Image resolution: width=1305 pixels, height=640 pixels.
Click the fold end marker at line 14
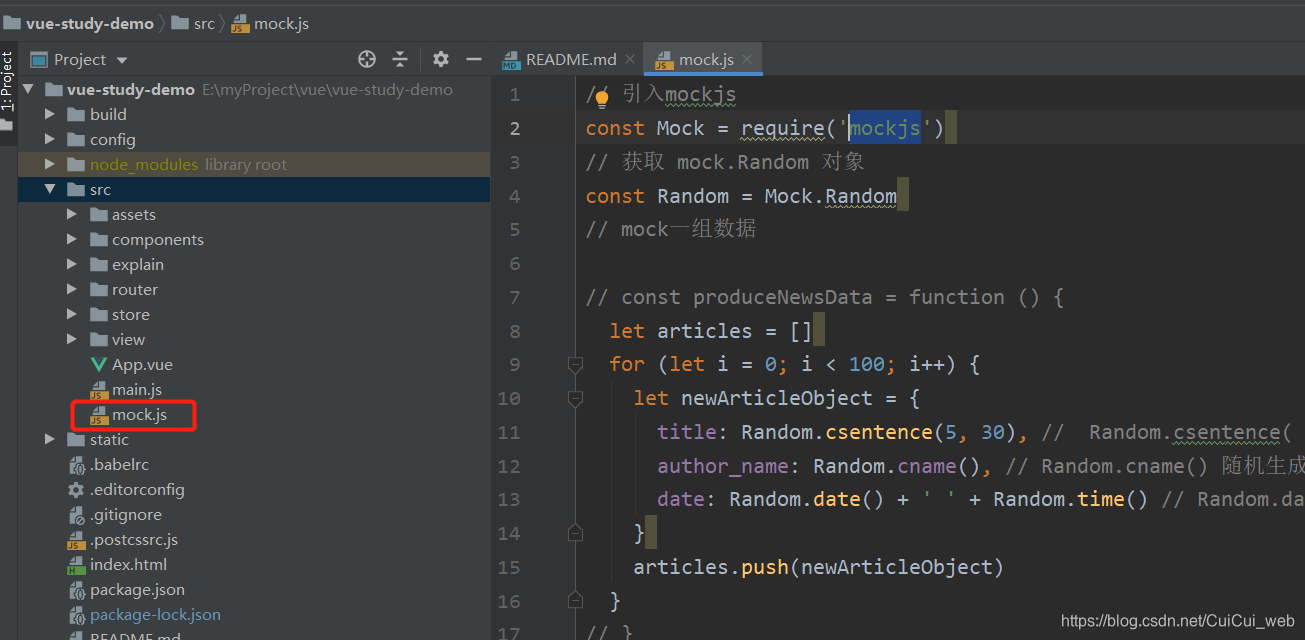575,533
